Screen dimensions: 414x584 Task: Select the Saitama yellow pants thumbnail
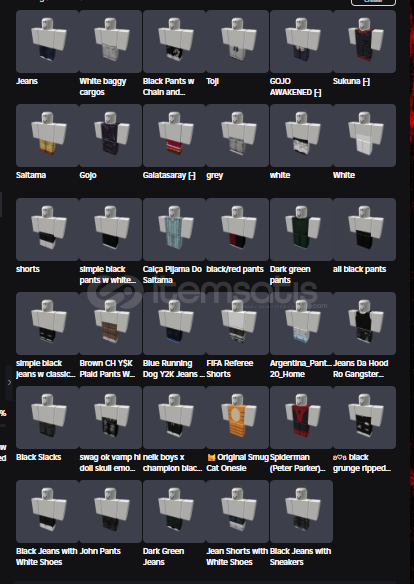point(47,136)
